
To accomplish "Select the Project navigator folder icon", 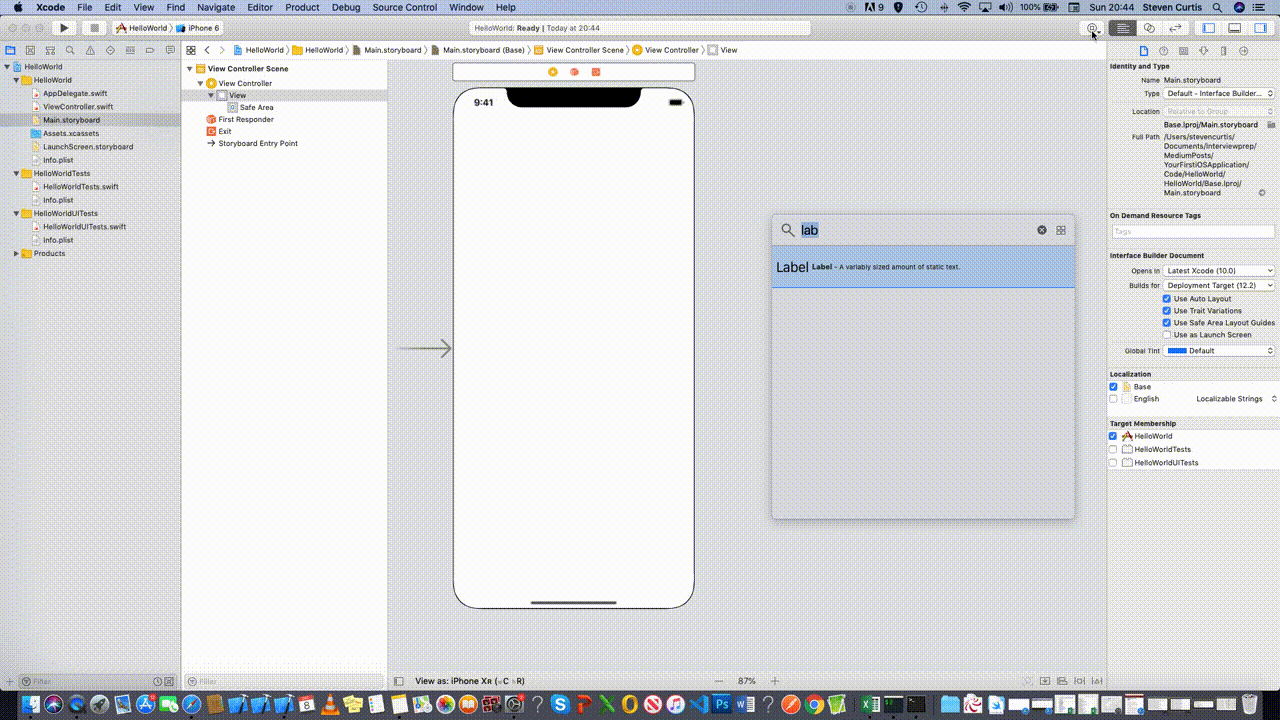I will 11,50.
